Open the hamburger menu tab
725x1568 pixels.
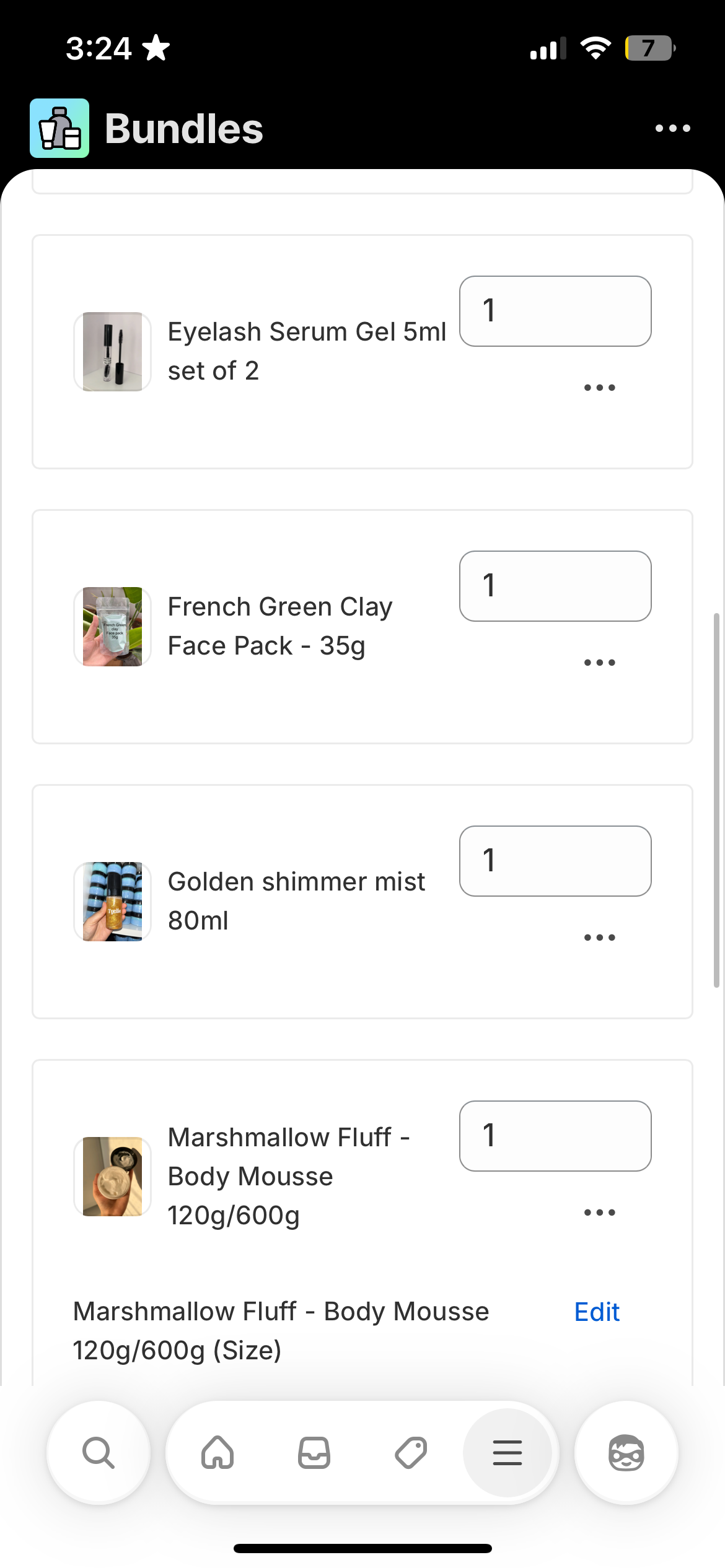coord(507,1453)
